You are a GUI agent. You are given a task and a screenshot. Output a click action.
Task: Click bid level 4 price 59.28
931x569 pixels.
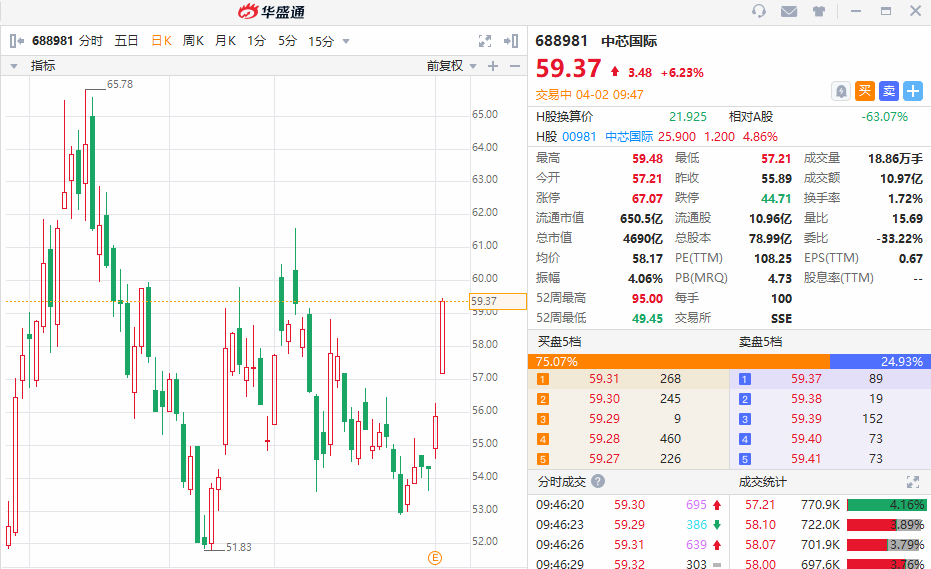pyautogui.click(x=604, y=439)
